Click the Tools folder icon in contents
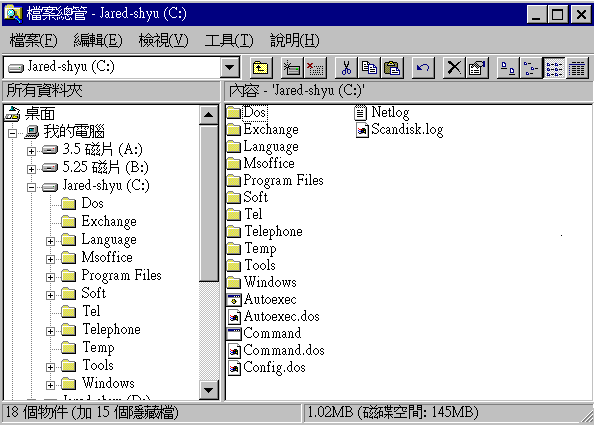The width and height of the screenshot is (594, 425). pyautogui.click(x=234, y=266)
